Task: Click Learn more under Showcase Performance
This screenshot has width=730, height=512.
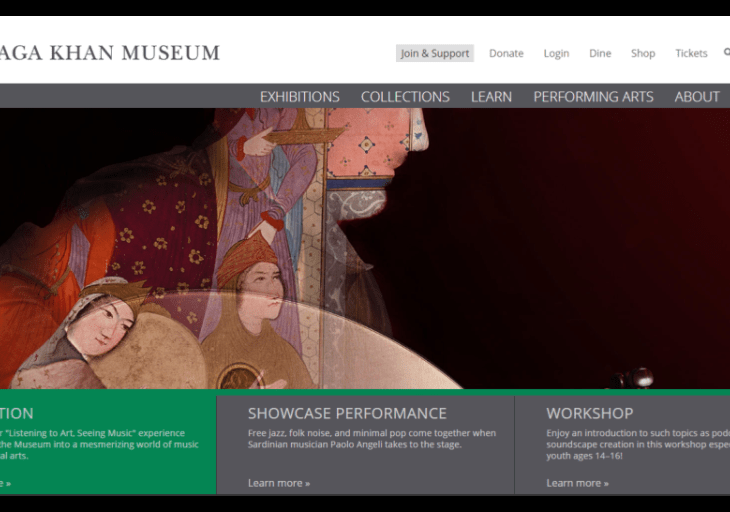Action: click(x=279, y=483)
